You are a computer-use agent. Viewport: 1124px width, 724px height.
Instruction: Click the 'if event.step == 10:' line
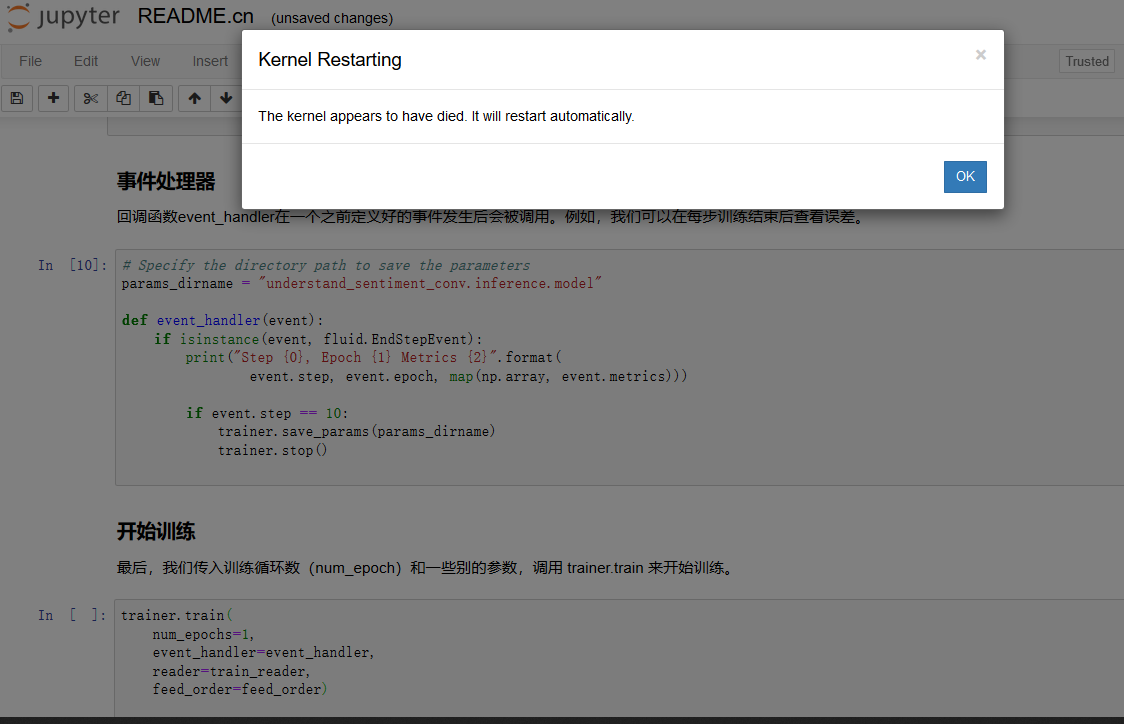267,414
